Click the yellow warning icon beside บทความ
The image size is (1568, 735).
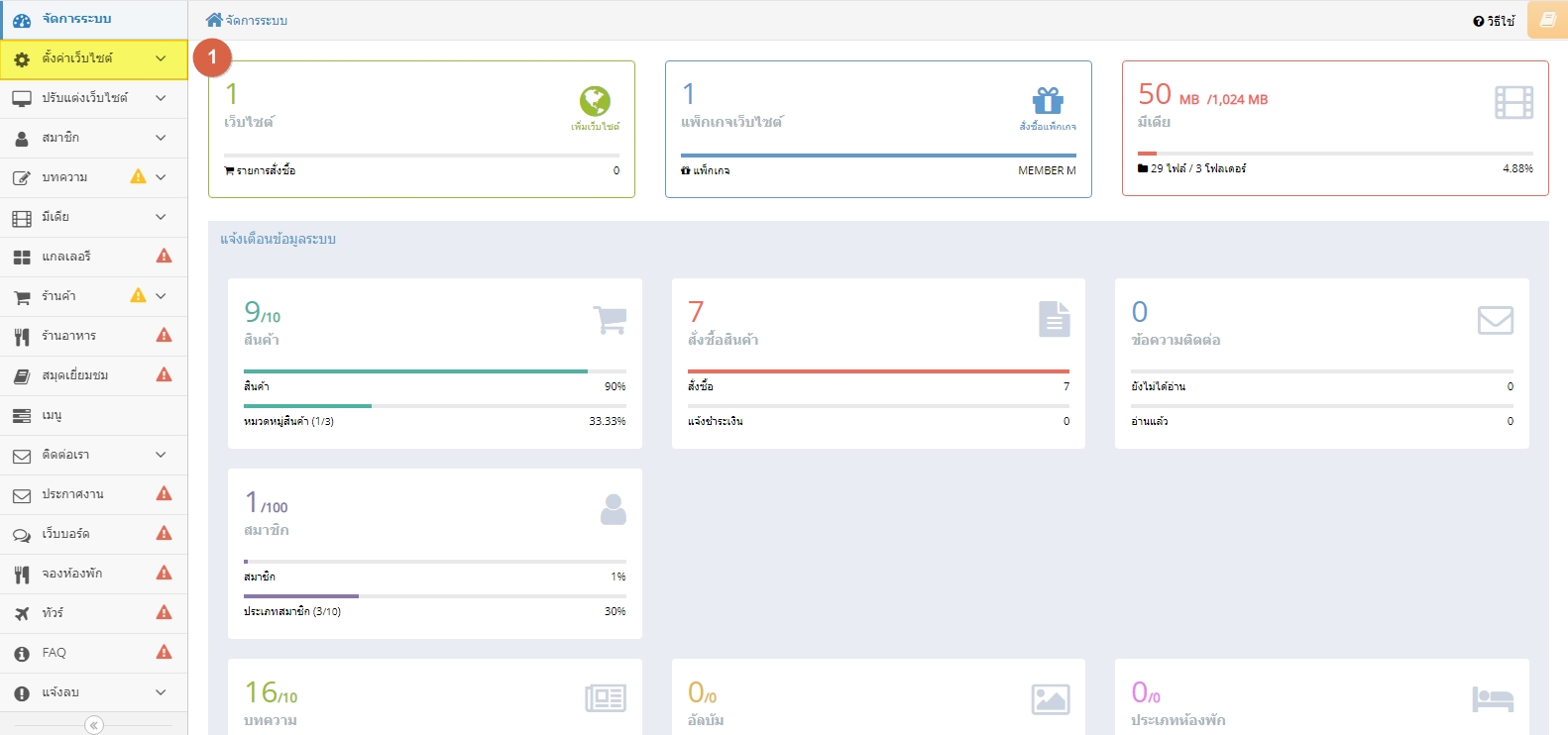point(138,176)
